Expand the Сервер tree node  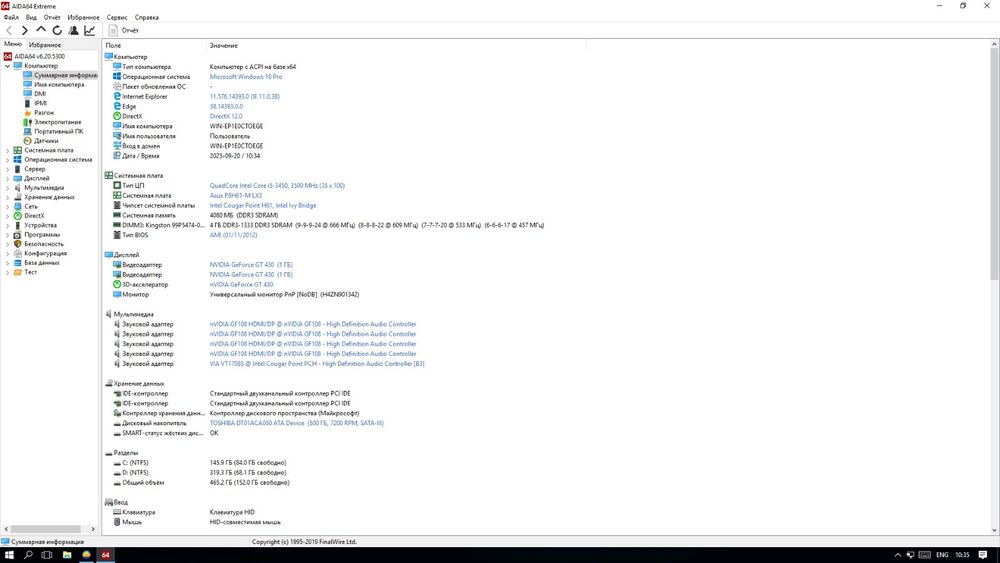[7, 169]
